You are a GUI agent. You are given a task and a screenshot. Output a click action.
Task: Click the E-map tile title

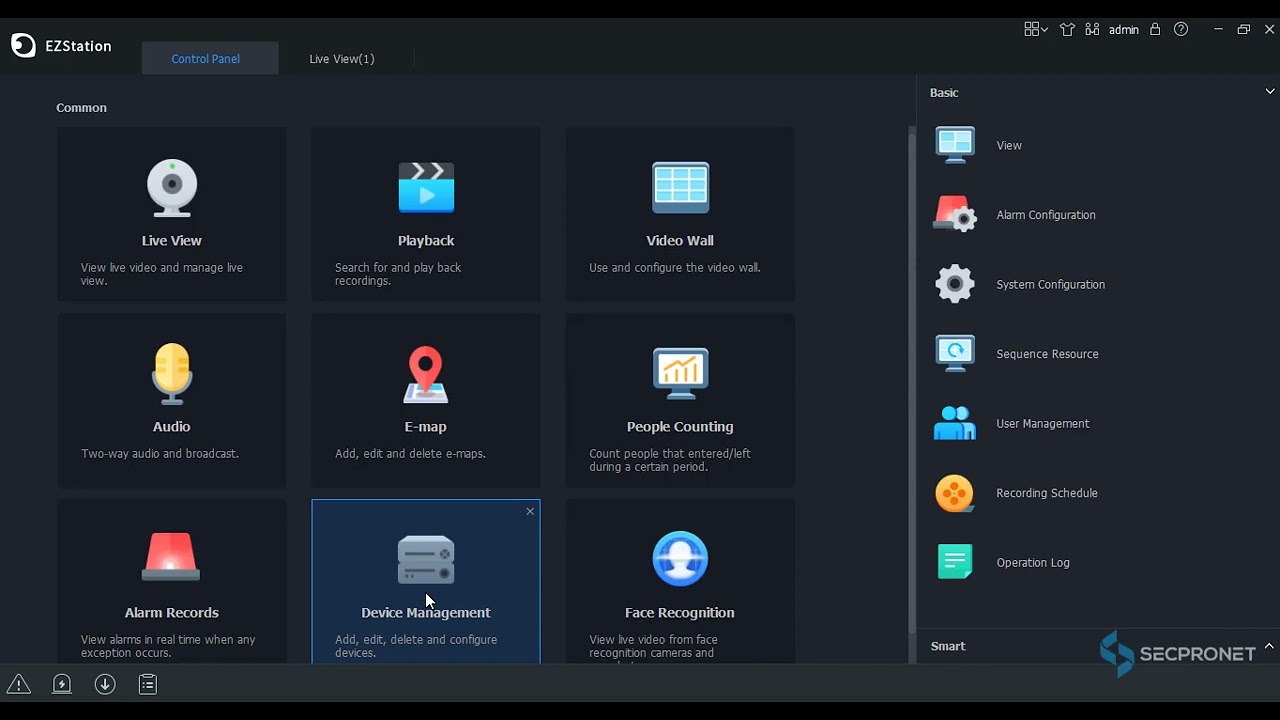coord(426,427)
